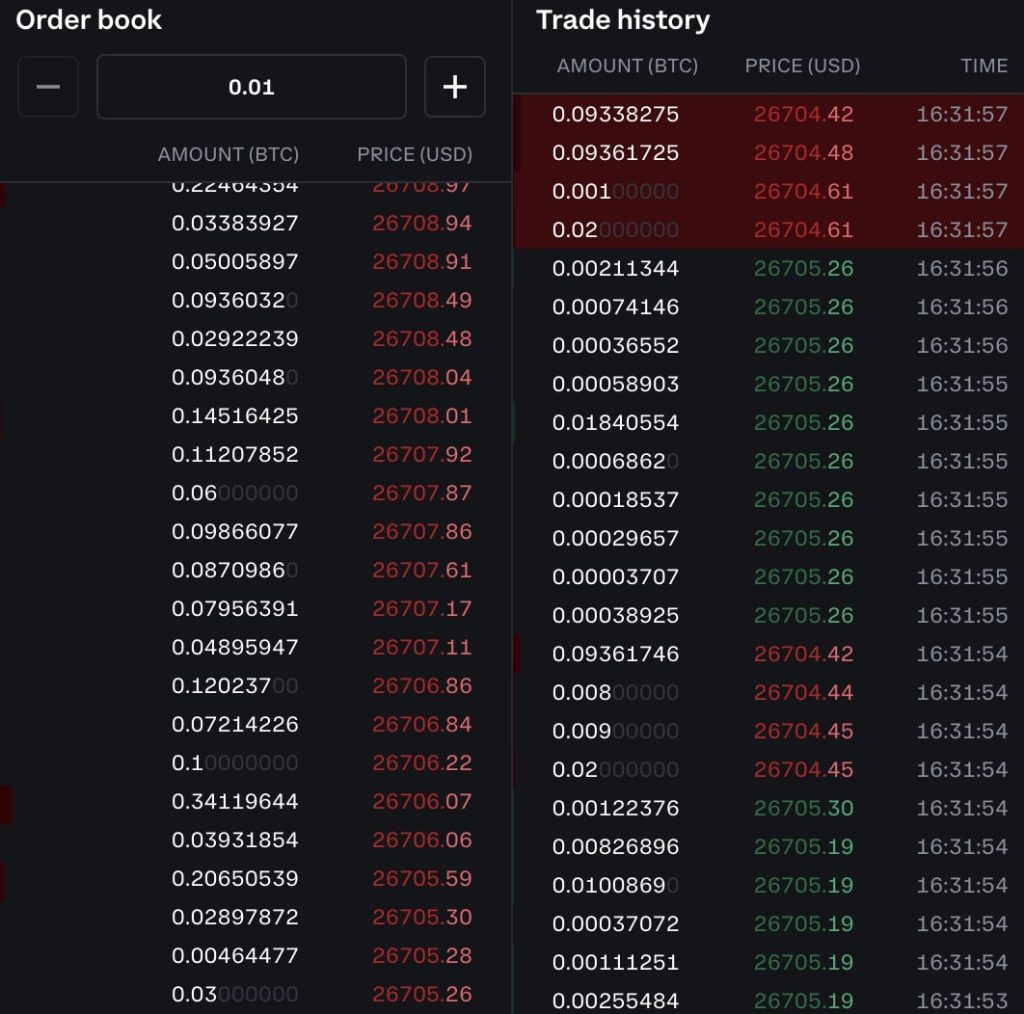
Task: Select the Trade history panel title
Action: pyautogui.click(x=623, y=20)
